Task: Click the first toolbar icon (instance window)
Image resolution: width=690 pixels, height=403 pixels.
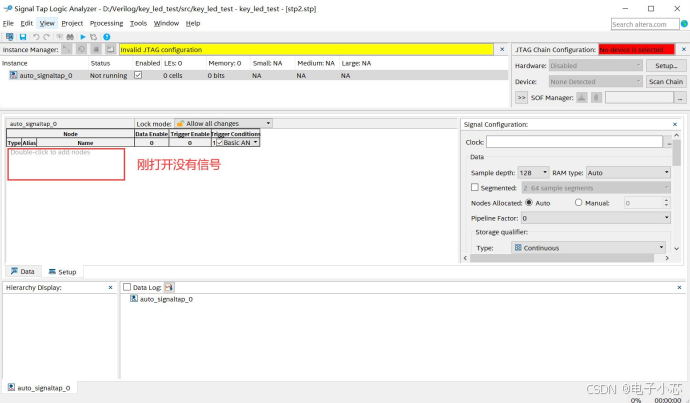Action: pos(9,37)
